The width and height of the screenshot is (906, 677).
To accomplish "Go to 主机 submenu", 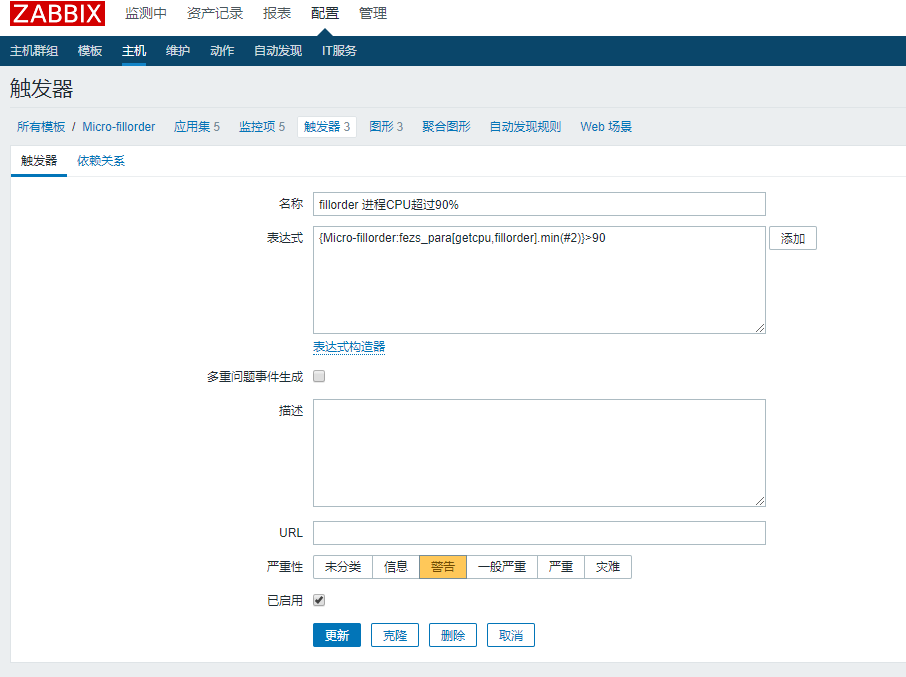I will pos(134,51).
